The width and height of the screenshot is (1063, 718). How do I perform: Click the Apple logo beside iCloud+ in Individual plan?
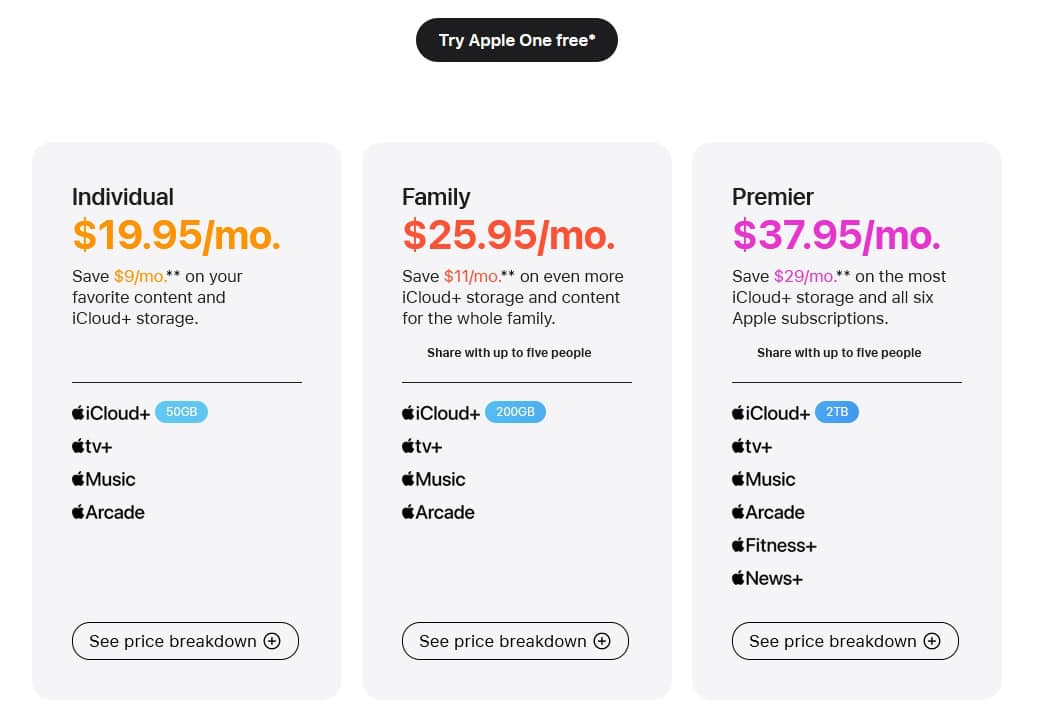coord(76,412)
